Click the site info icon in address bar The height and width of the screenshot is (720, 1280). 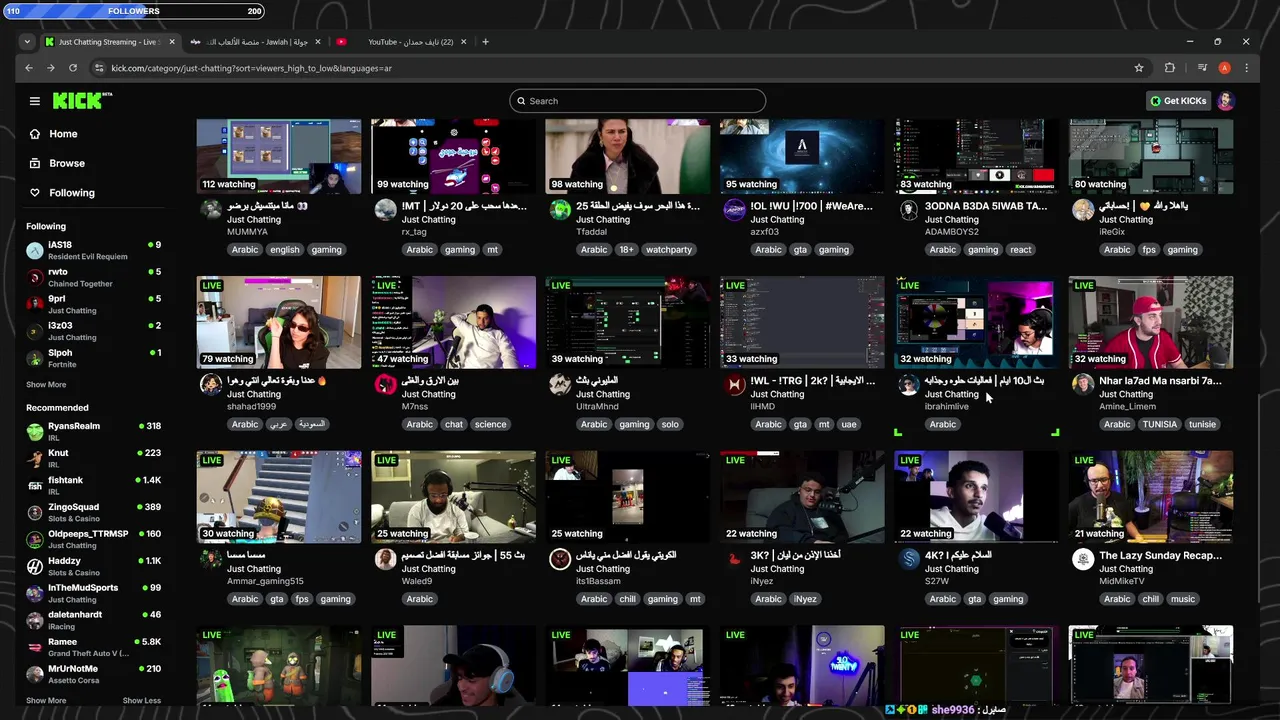[98, 68]
